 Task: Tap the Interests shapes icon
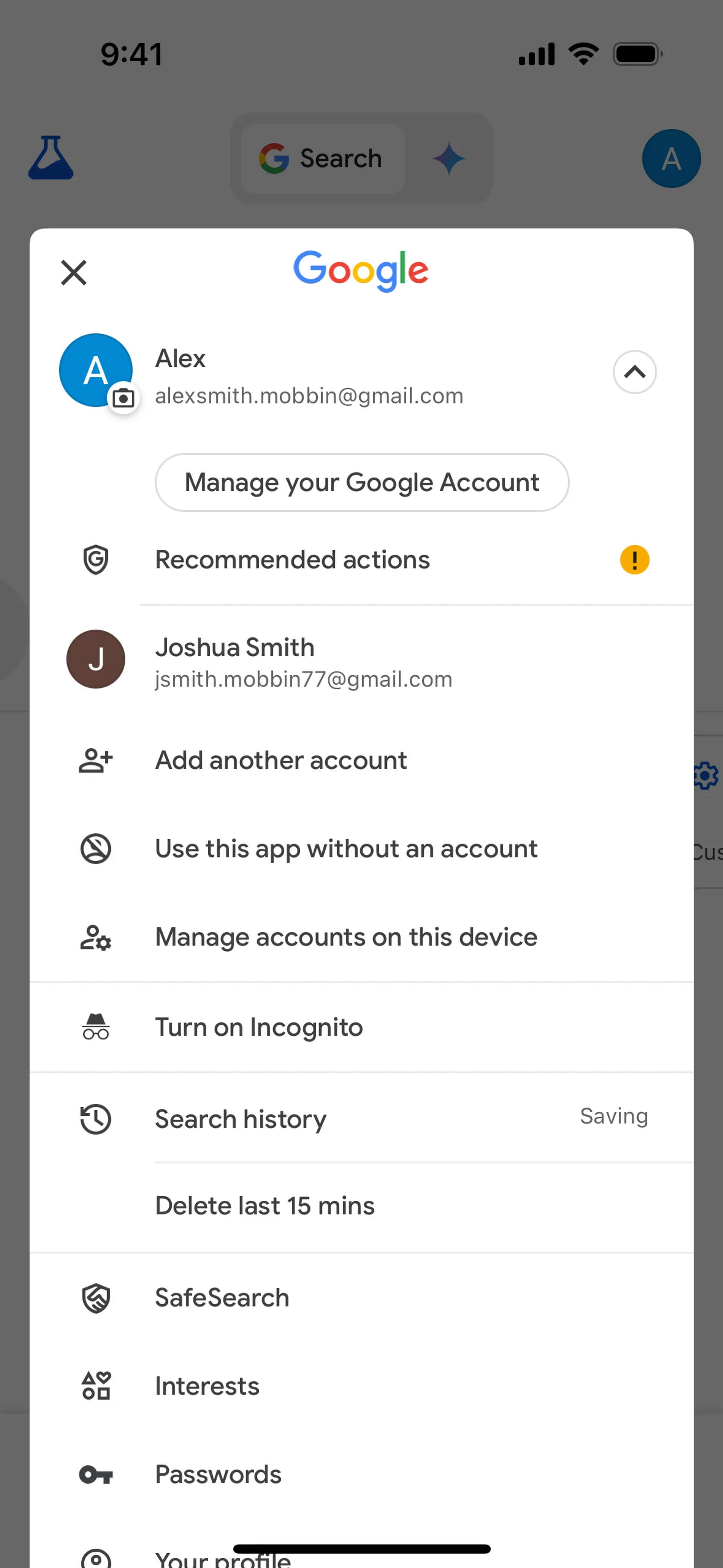click(96, 1386)
